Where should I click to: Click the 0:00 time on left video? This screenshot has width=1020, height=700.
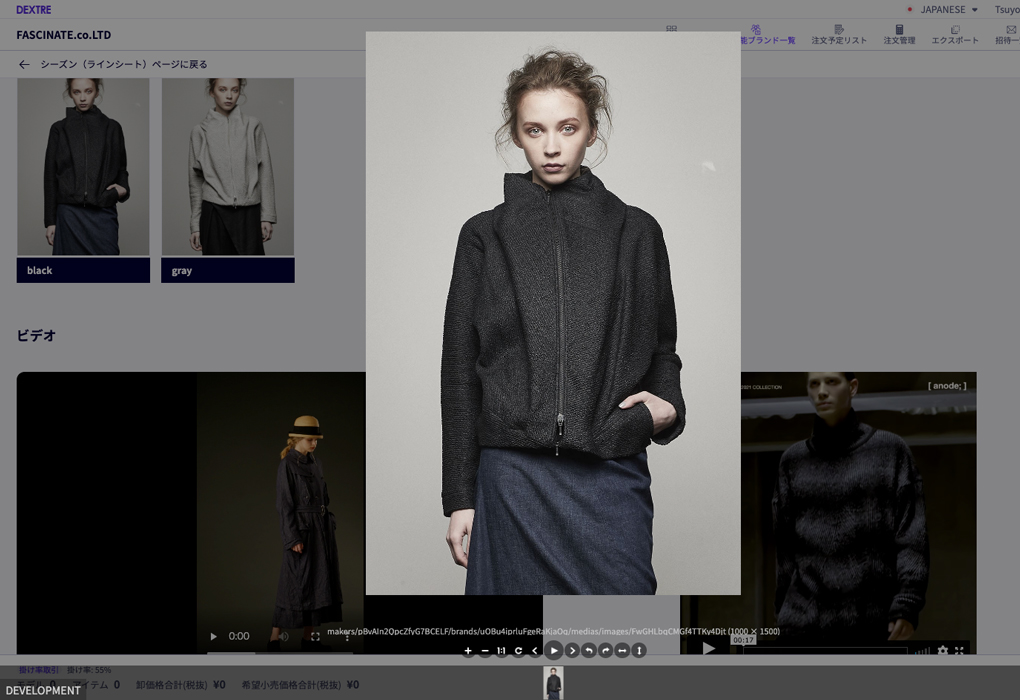tap(239, 636)
